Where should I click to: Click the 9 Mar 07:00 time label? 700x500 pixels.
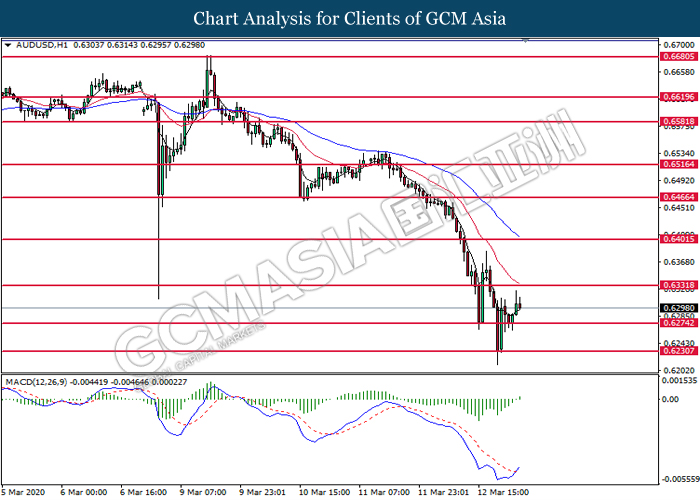[203, 492]
